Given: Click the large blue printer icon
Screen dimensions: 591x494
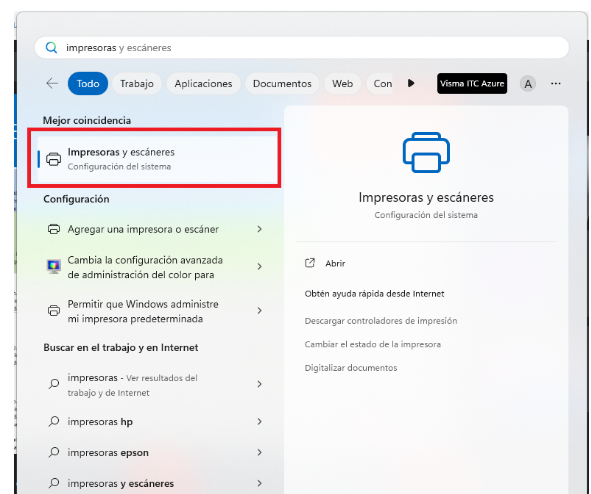Looking at the screenshot, I should pos(426,152).
